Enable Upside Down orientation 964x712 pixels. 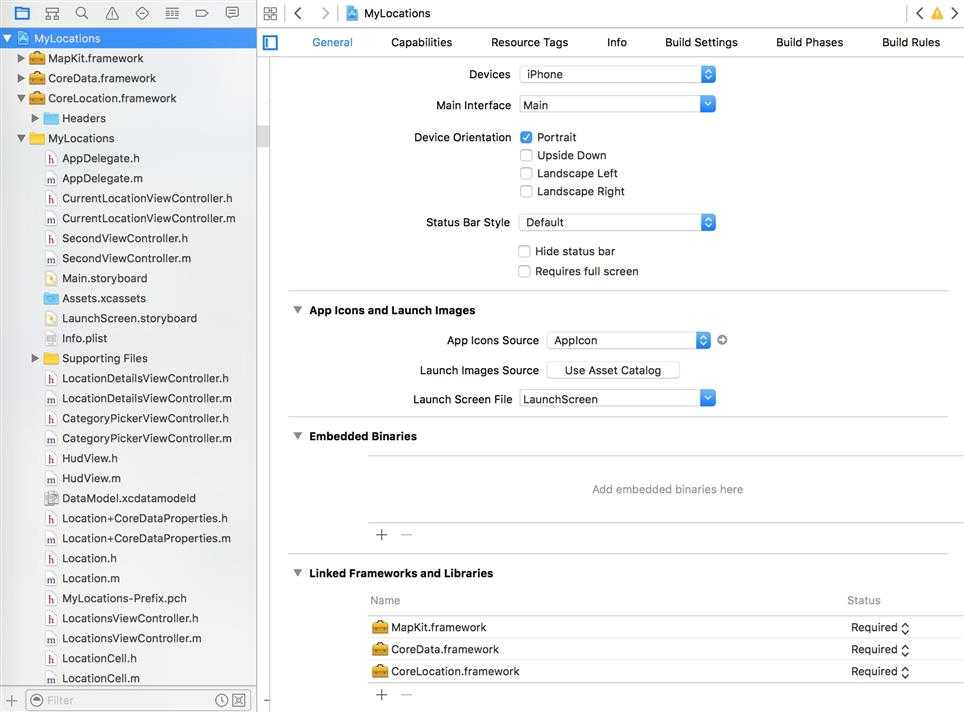tap(526, 156)
